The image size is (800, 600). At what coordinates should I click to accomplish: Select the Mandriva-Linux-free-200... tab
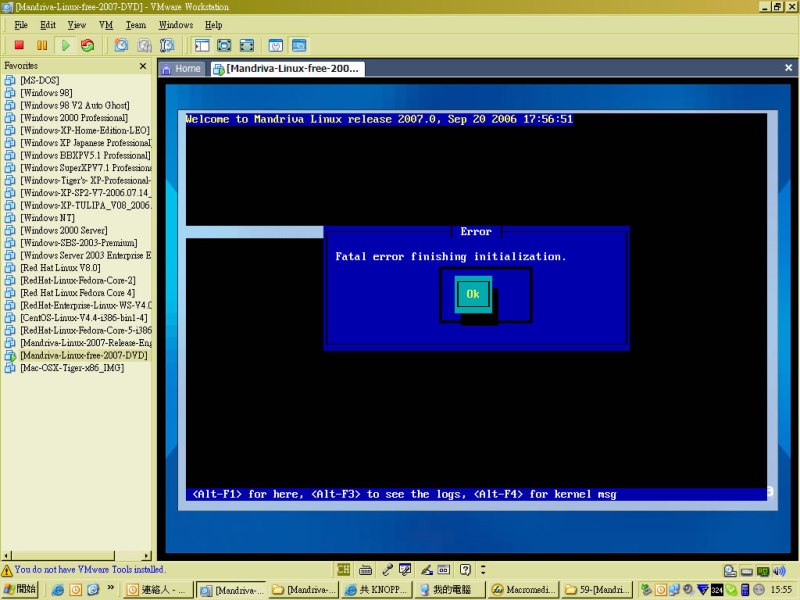(287, 69)
